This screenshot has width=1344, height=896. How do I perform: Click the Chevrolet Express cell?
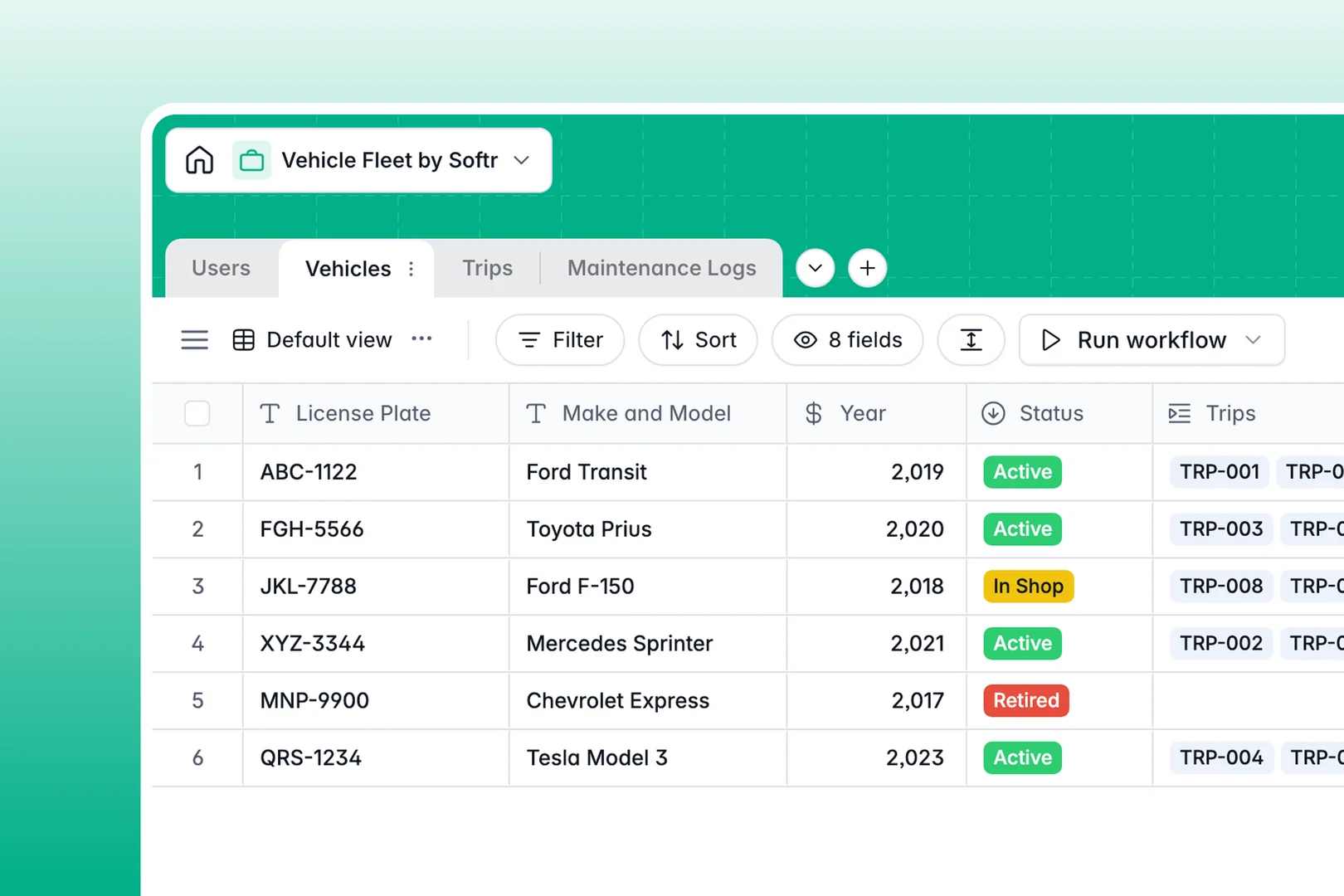point(648,701)
